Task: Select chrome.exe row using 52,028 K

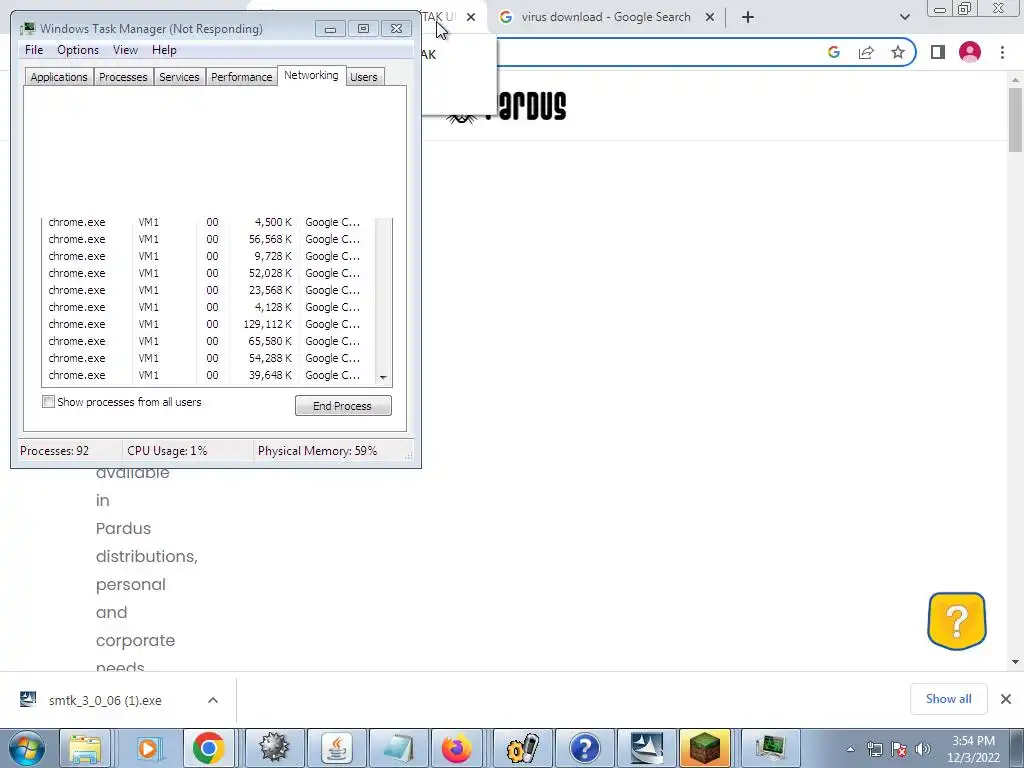Action: (x=209, y=273)
